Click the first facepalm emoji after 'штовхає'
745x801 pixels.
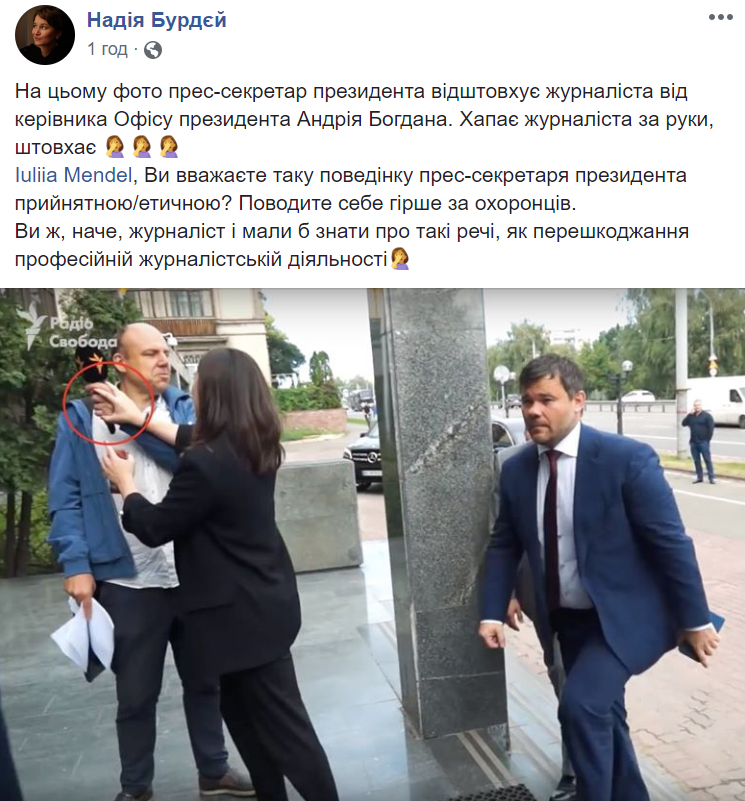[x=115, y=147]
